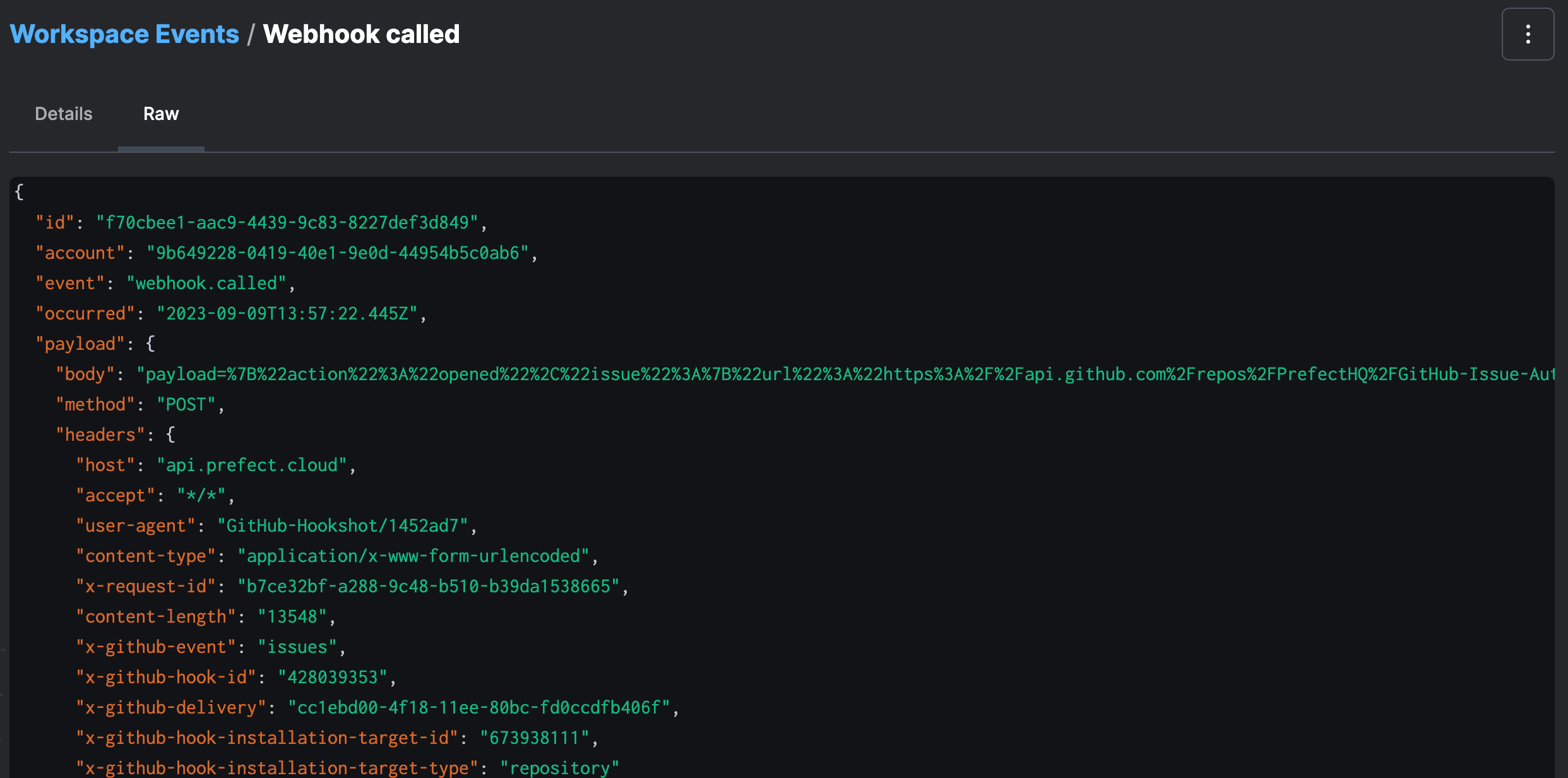Click the "body" key in JSON
Screen dimensions: 1568x778
[x=85, y=374]
